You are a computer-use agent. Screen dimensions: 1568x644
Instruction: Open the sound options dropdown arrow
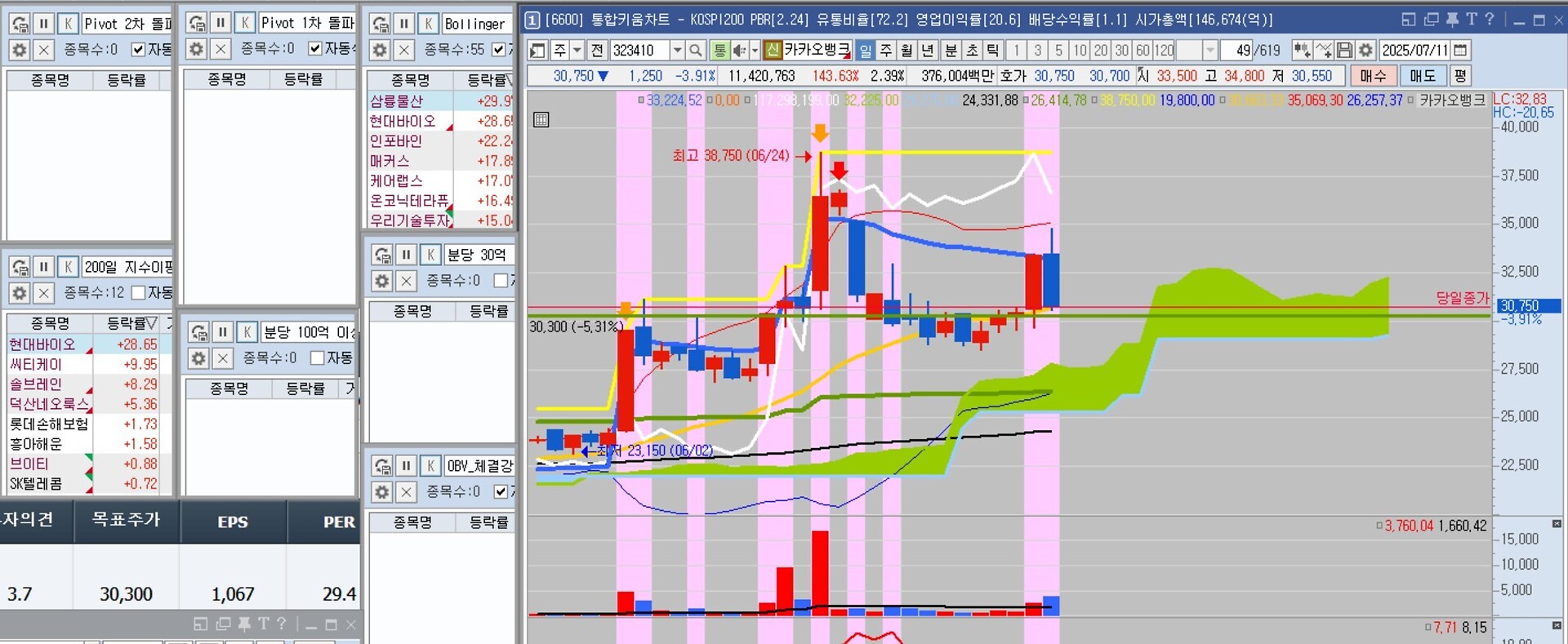pyautogui.click(x=755, y=51)
